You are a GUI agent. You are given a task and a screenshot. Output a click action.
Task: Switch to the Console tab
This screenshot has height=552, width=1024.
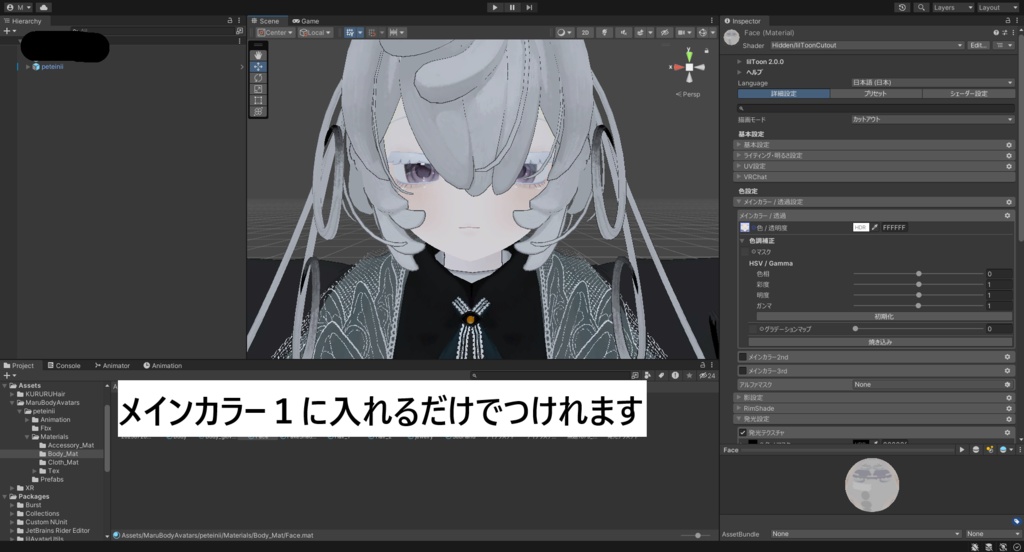pos(64,366)
